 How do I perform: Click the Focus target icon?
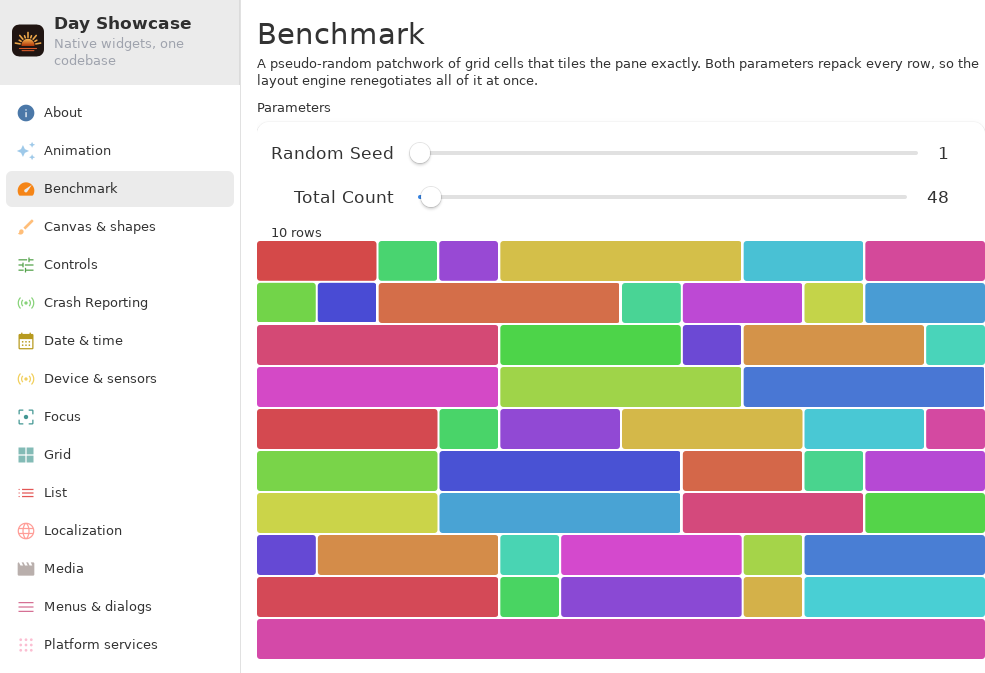click(x=26, y=417)
